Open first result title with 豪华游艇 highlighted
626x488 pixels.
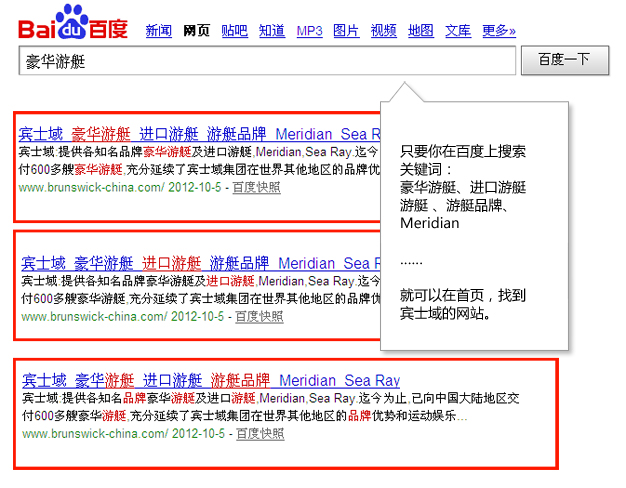(199, 134)
